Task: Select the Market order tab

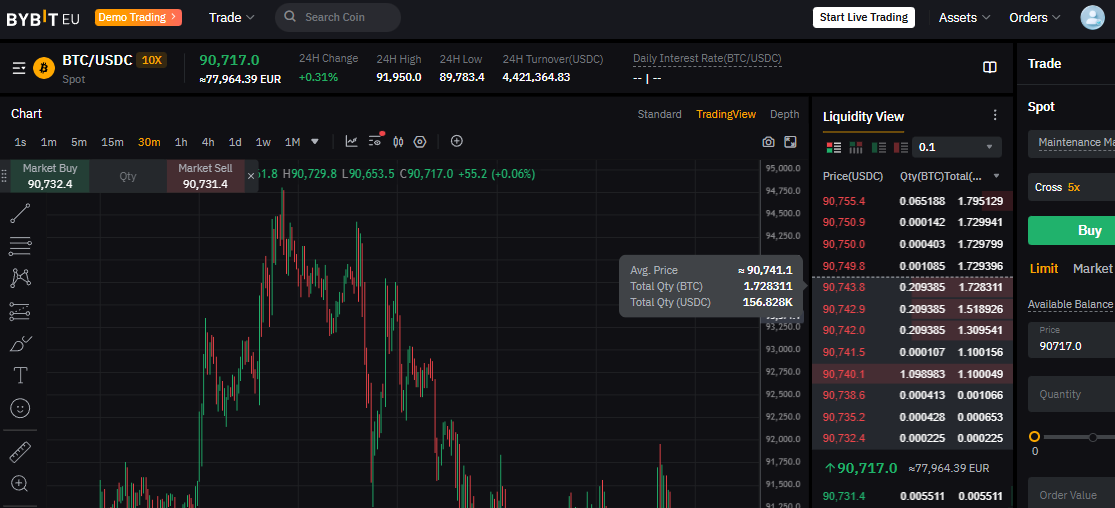Action: 1092,268
